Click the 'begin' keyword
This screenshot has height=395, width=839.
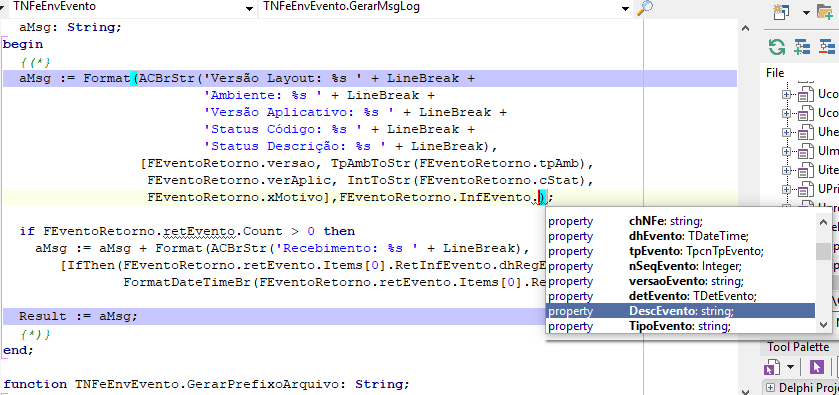coord(23,44)
